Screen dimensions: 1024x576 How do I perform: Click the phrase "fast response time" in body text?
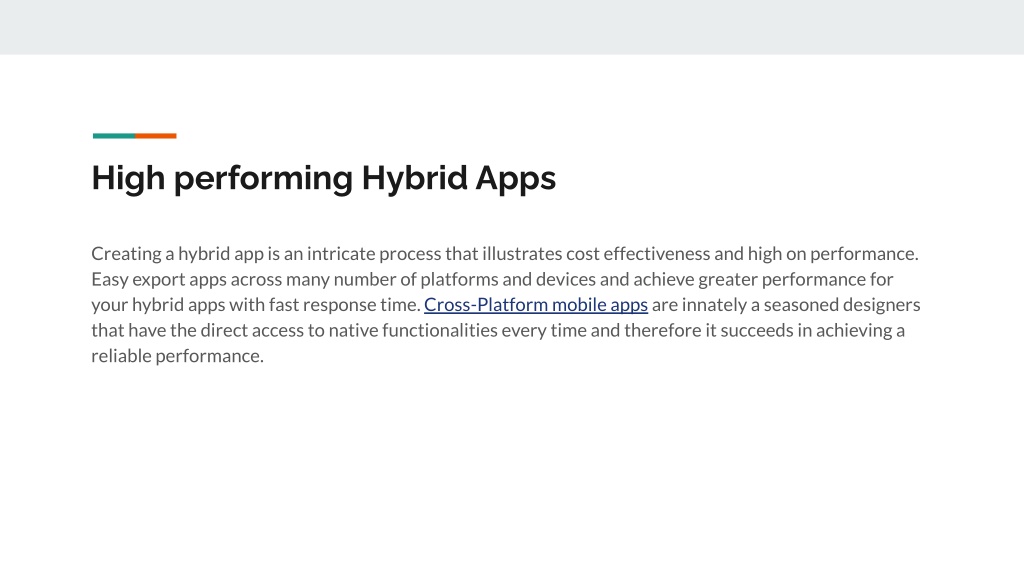click(344, 305)
